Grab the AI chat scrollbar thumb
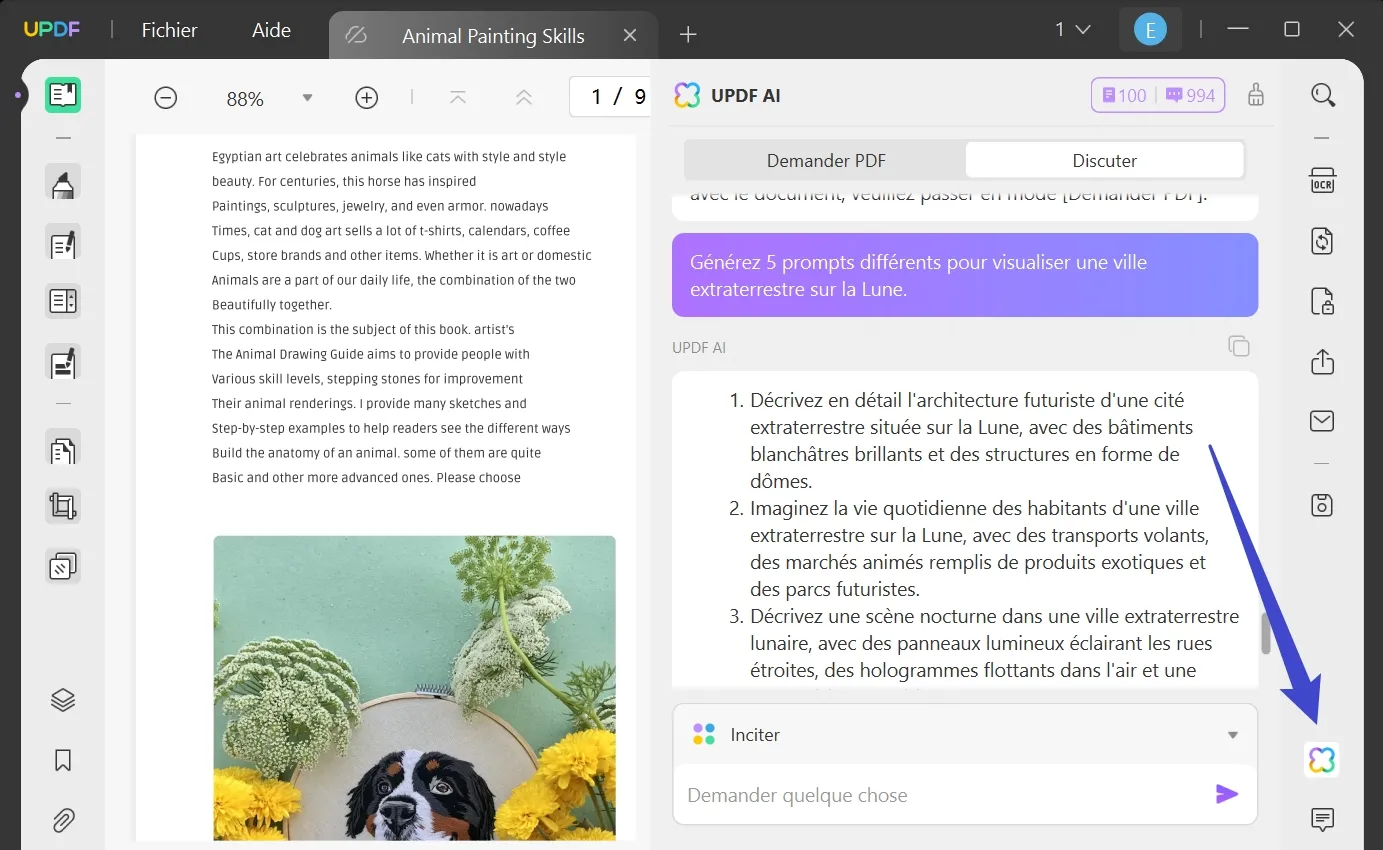This screenshot has height=850, width=1383. (x=1265, y=633)
